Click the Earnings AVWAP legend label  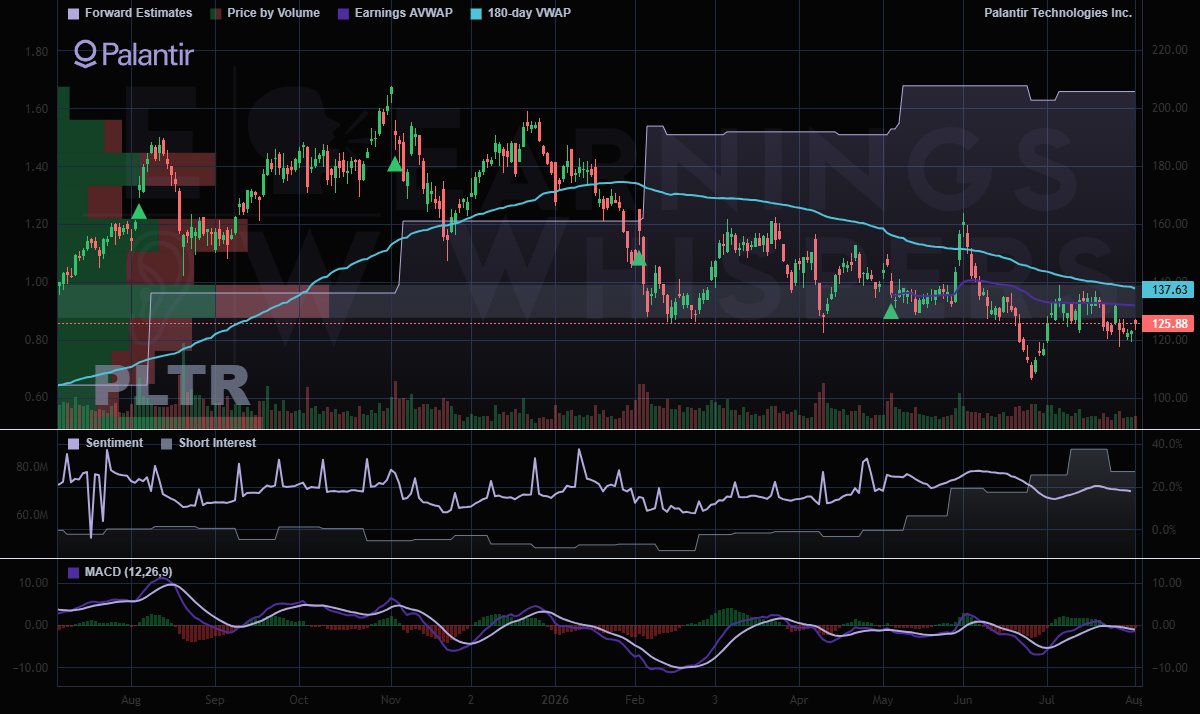[x=402, y=14]
